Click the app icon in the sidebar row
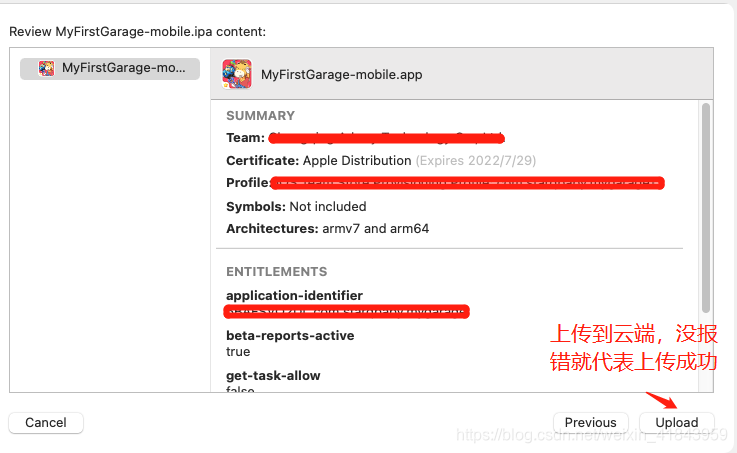This screenshot has width=737, height=453. (x=47, y=68)
